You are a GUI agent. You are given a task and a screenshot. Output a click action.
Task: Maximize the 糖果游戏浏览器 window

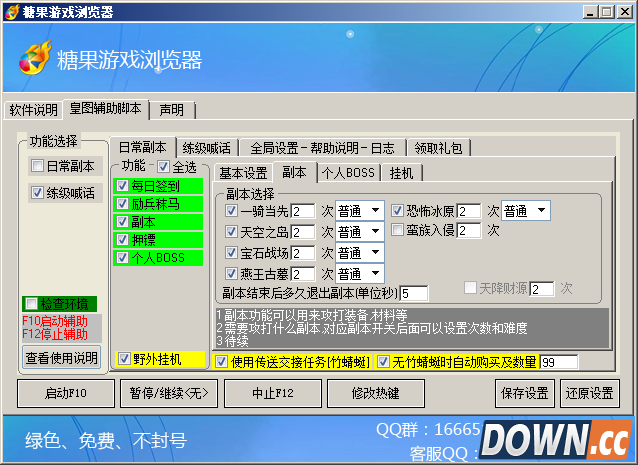[607, 12]
